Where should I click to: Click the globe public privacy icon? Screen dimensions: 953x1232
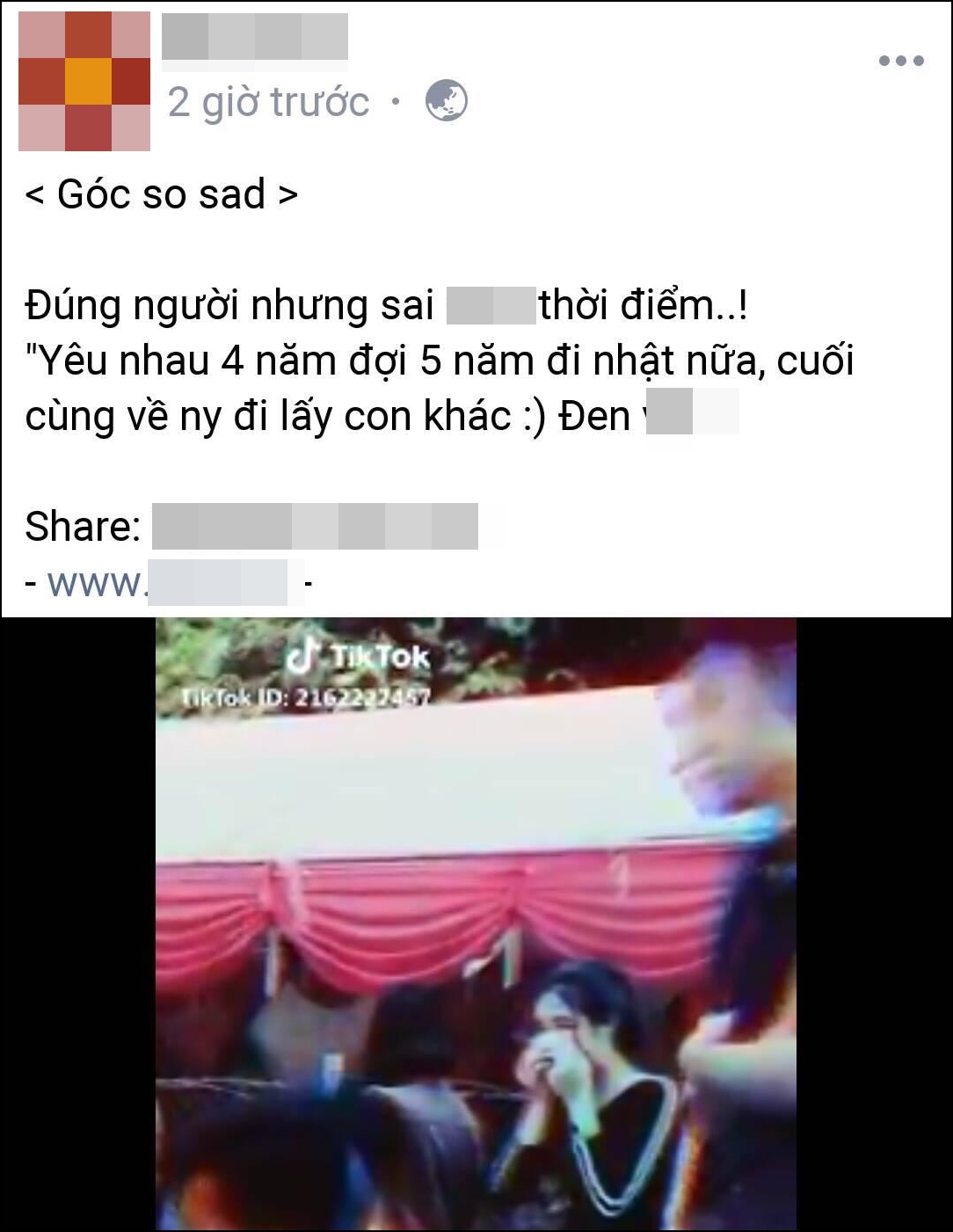pyautogui.click(x=447, y=101)
